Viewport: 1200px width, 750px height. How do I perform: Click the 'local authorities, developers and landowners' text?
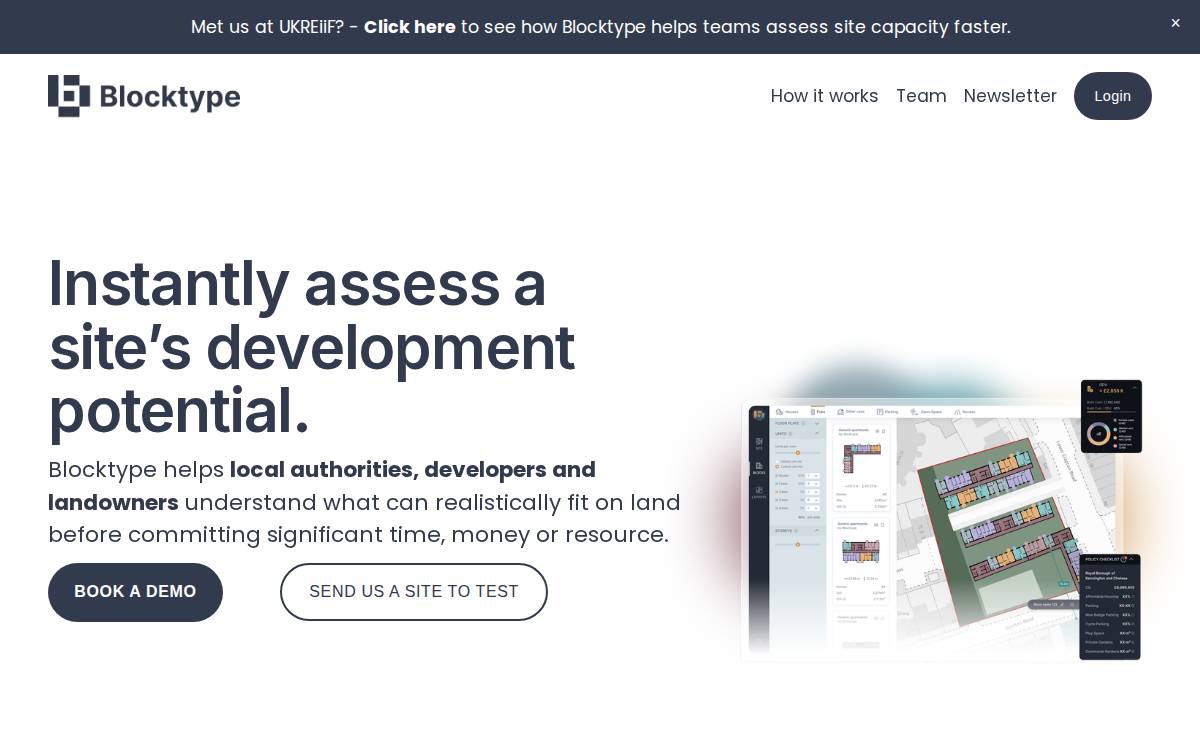click(x=322, y=485)
